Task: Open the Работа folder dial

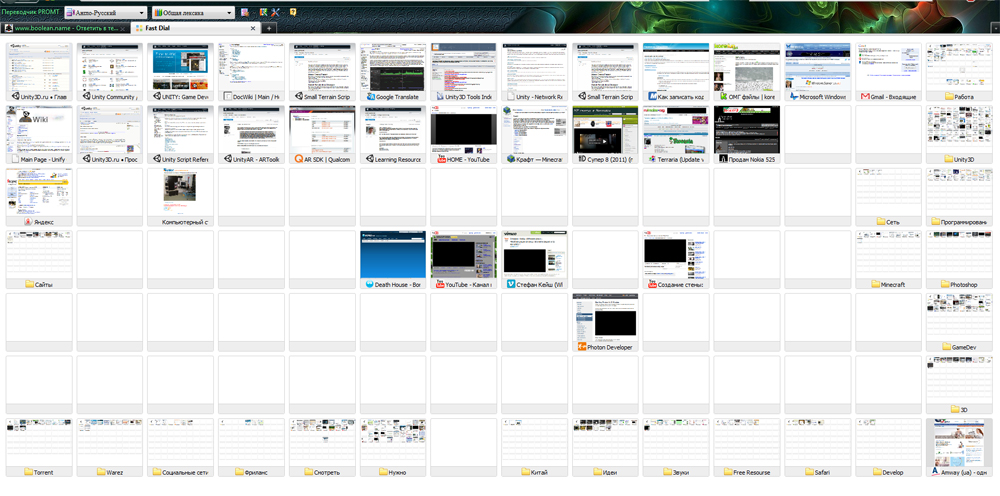Action: pos(959,68)
